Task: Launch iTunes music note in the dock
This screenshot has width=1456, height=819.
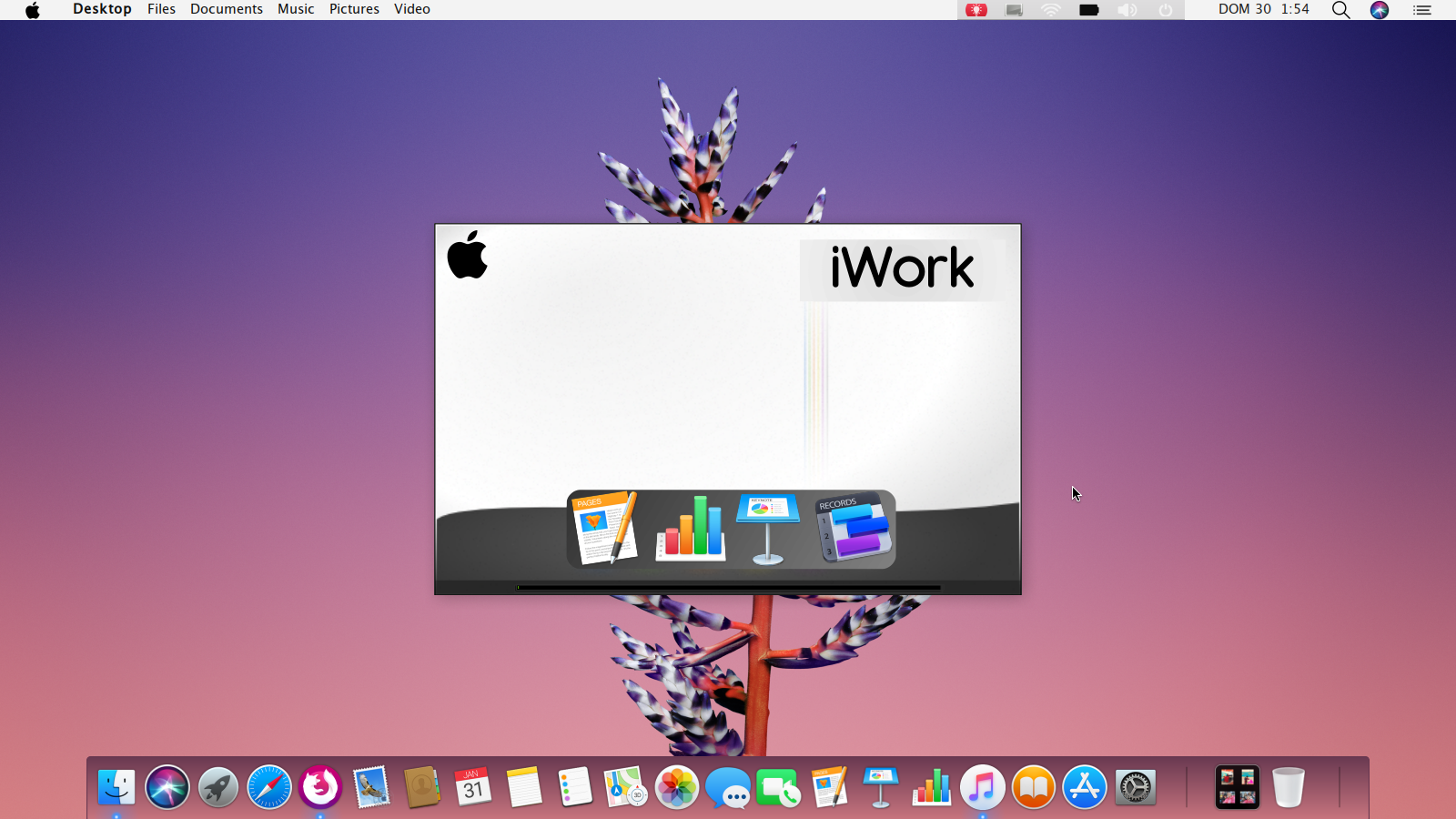Action: (x=983, y=787)
